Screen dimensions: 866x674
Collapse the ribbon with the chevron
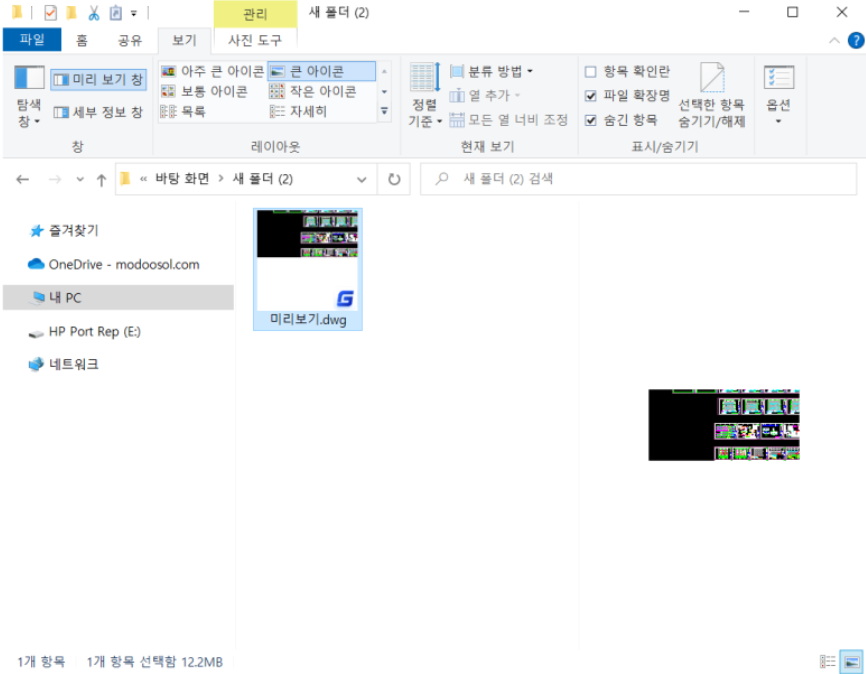click(835, 40)
